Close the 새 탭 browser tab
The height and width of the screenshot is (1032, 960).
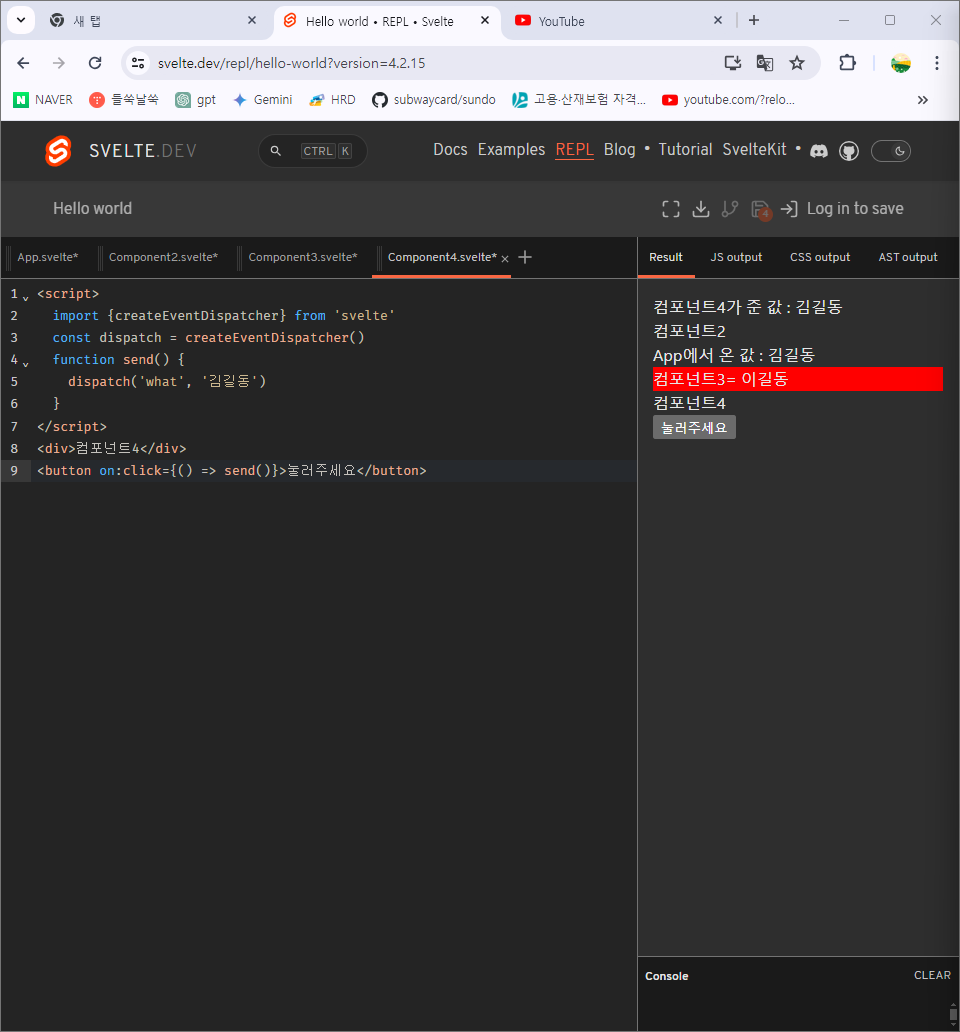[x=252, y=20]
